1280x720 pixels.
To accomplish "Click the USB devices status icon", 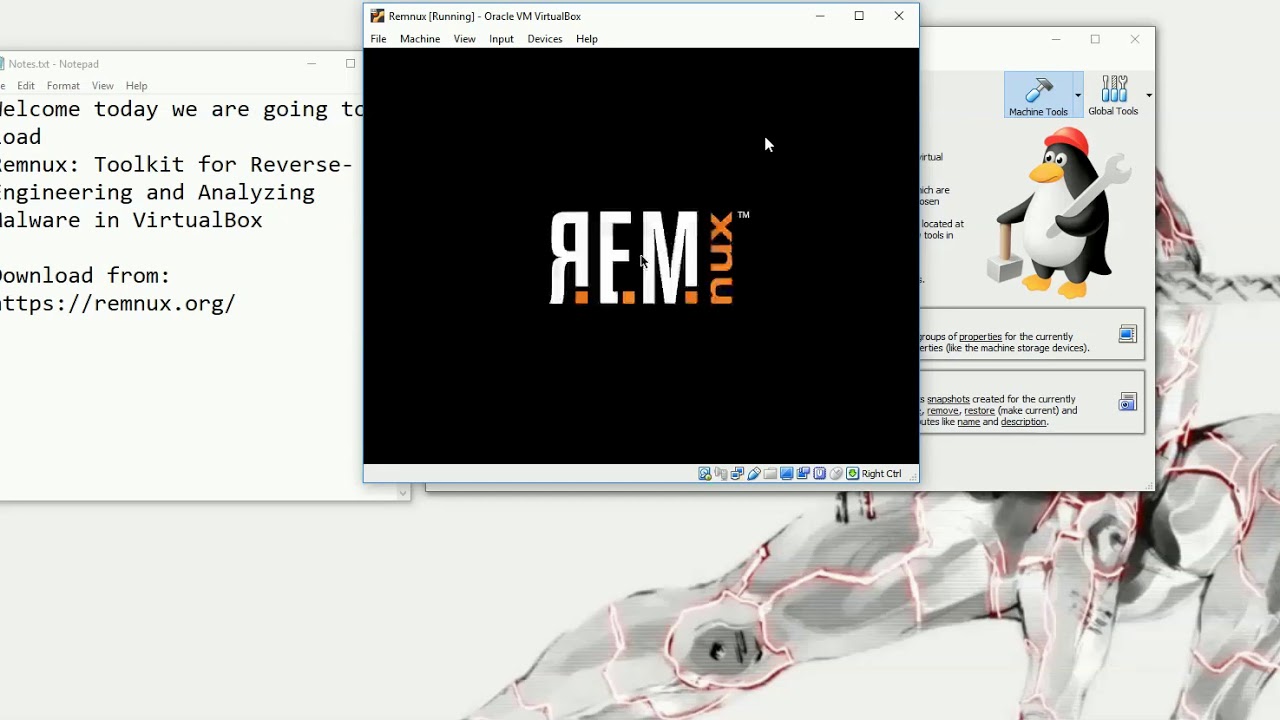I will (x=754, y=474).
